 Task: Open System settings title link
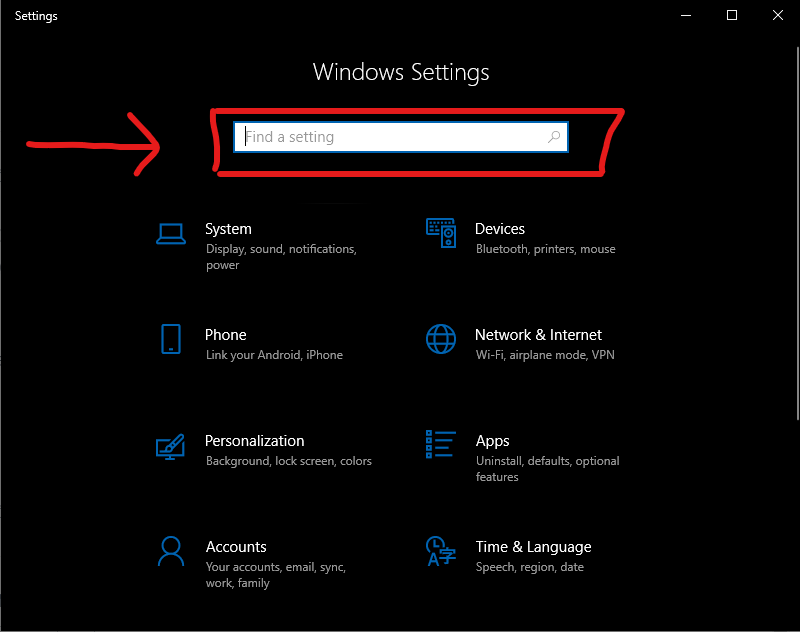[228, 229]
